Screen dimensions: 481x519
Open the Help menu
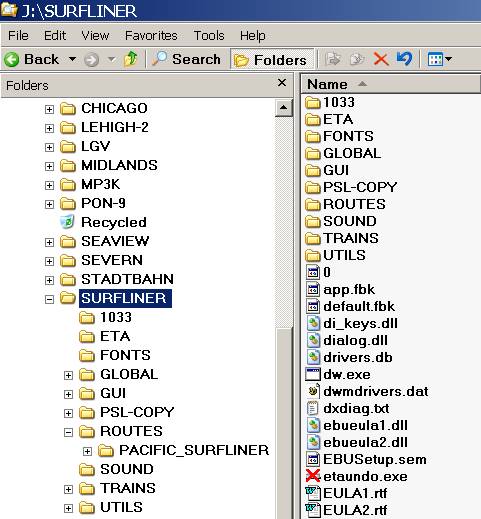tap(253, 36)
